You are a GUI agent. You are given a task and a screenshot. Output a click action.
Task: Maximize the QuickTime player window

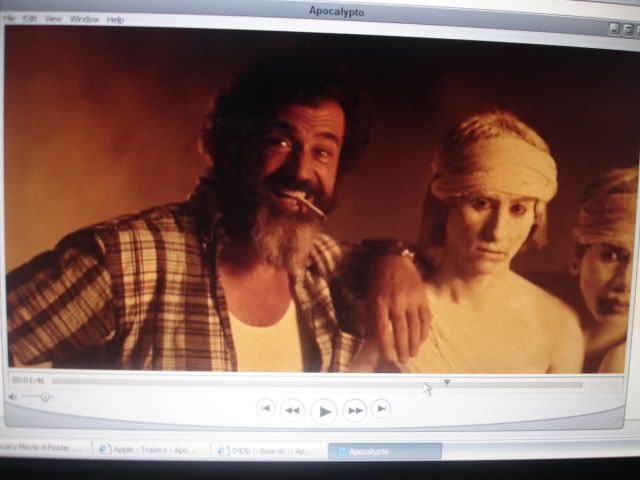pos(628,30)
